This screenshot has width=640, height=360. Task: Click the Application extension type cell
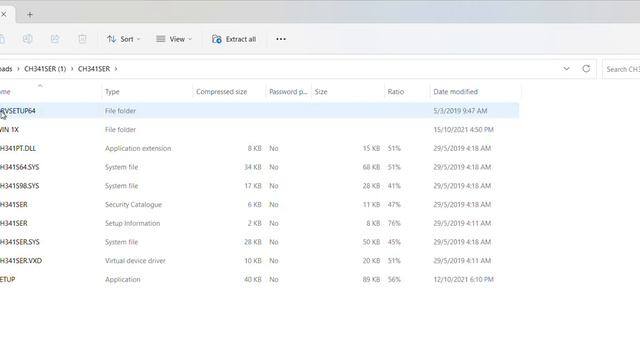(x=138, y=148)
